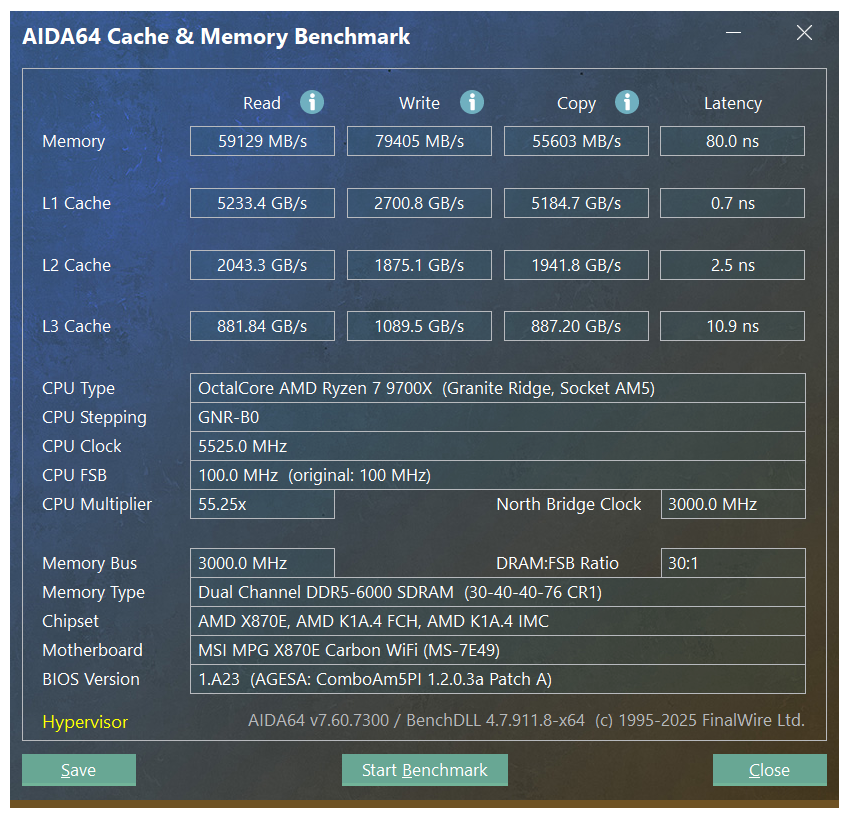Image resolution: width=845 pixels, height=814 pixels.
Task: Click the AIDA64 Cache & Memory Benchmark title
Action: point(216,37)
